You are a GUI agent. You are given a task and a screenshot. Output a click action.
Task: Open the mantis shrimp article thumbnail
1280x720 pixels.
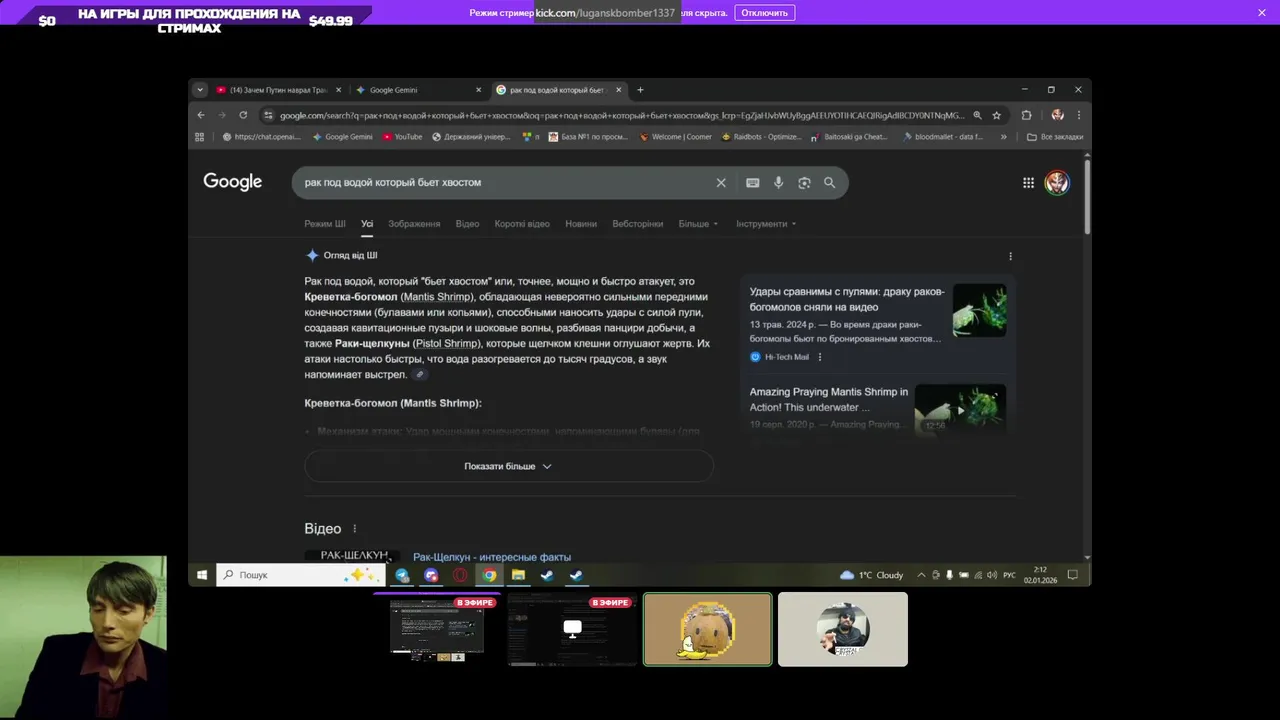click(x=979, y=310)
